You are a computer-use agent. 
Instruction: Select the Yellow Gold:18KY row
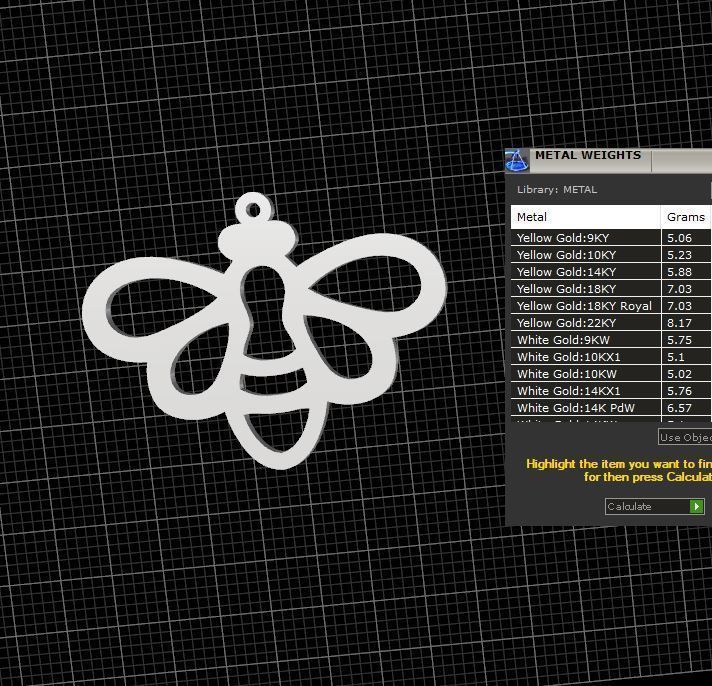[x=611, y=289]
